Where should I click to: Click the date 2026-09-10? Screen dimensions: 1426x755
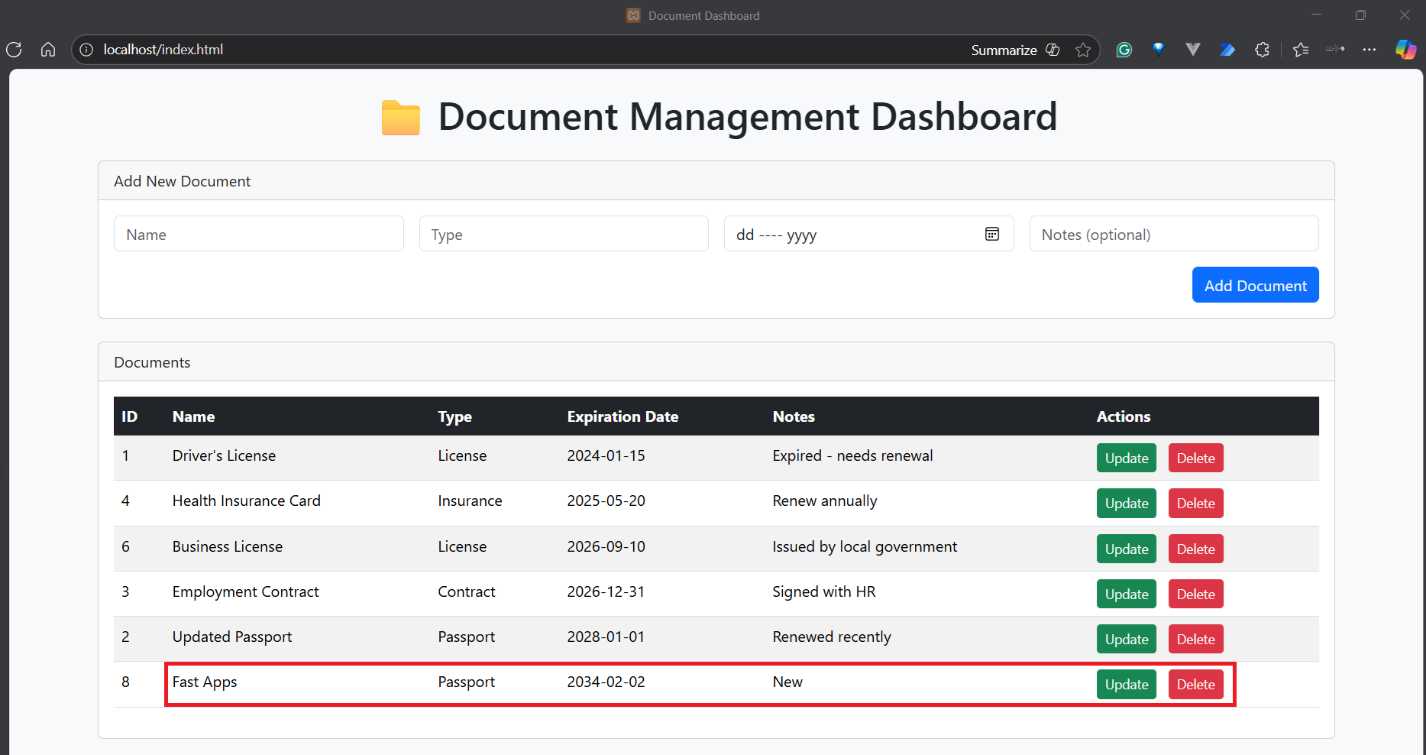(x=606, y=547)
